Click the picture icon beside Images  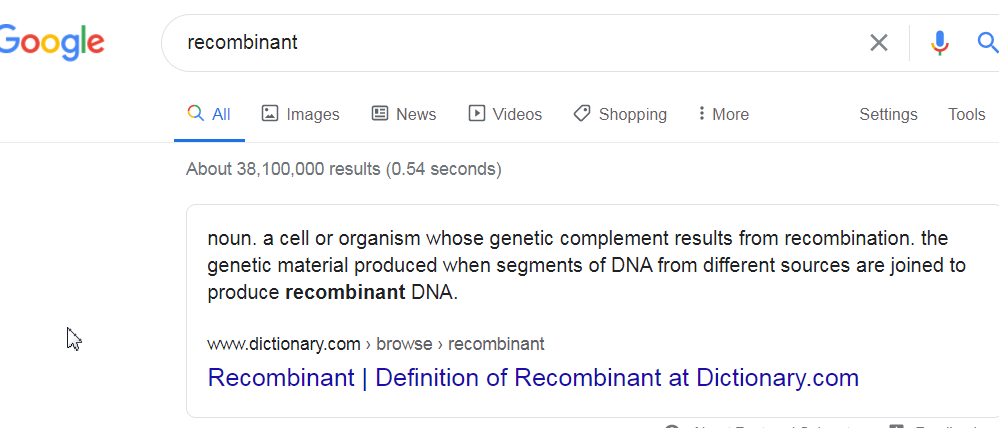pyautogui.click(x=270, y=114)
